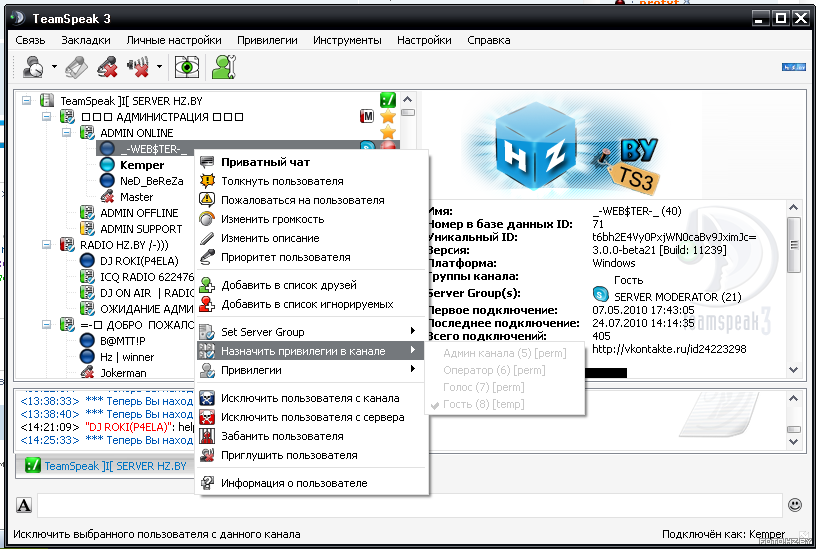The height and width of the screenshot is (549, 816).
Task: Select user Hz | winner in the tree
Action: 127,358
